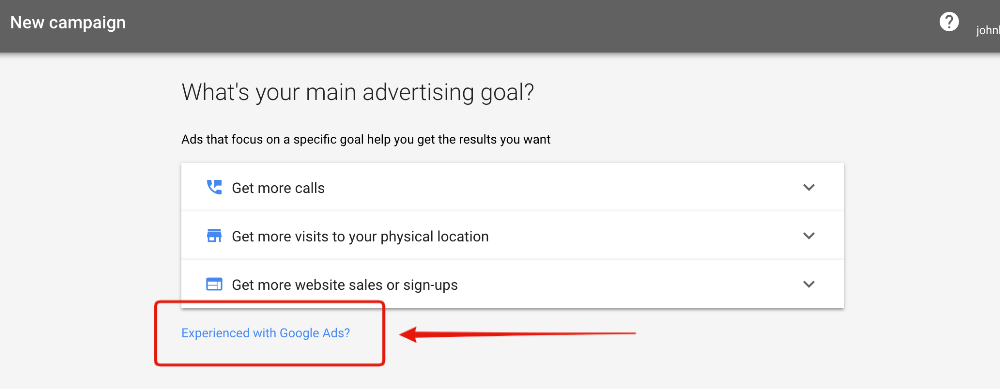This screenshot has width=1000, height=389.
Task: Click the red highlight box's bottom border
Action: (x=270, y=364)
